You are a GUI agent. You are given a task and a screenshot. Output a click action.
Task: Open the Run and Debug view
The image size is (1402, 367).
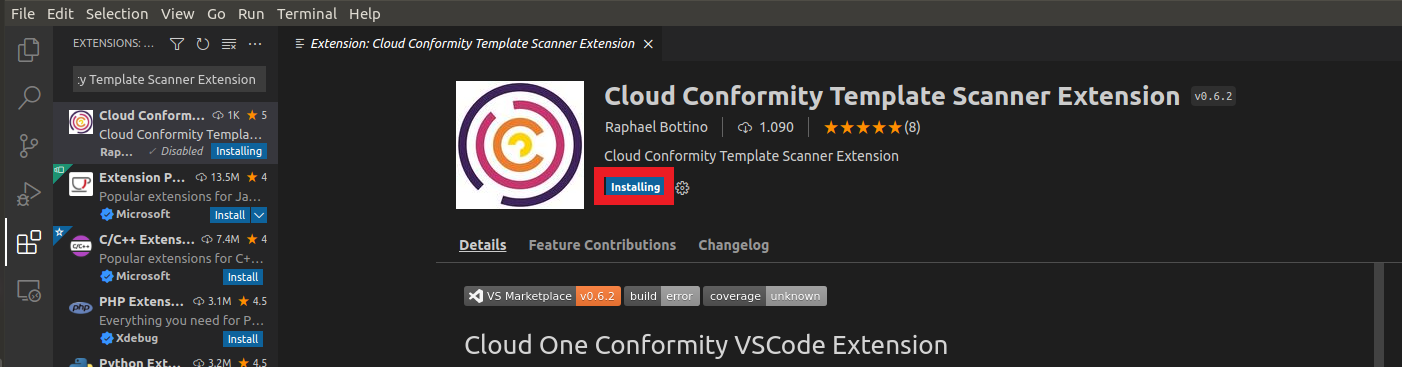(29, 194)
